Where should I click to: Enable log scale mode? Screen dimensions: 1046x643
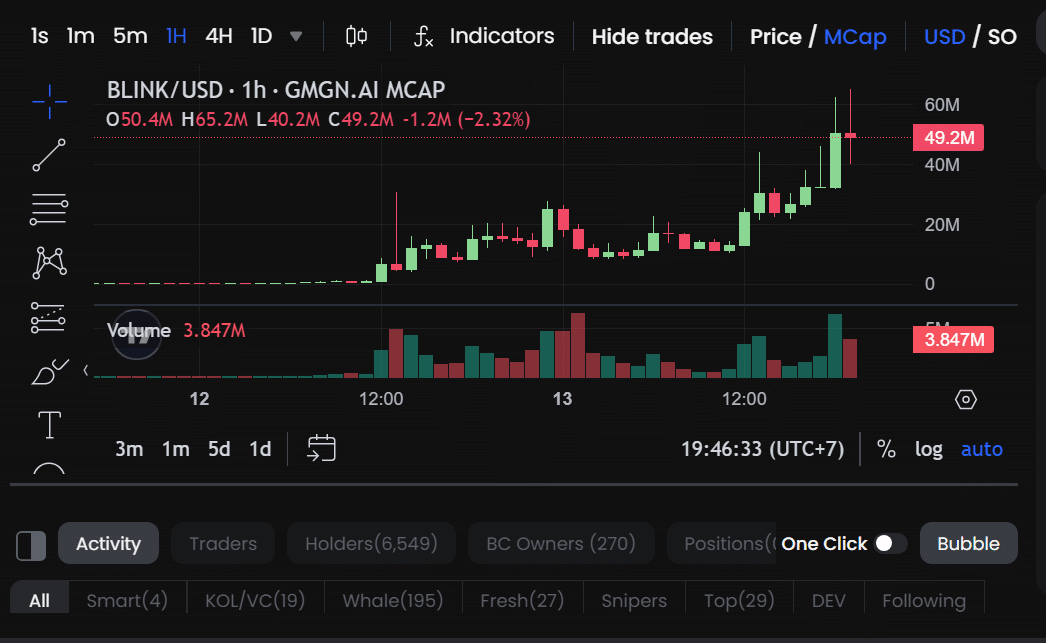pyautogui.click(x=928, y=449)
